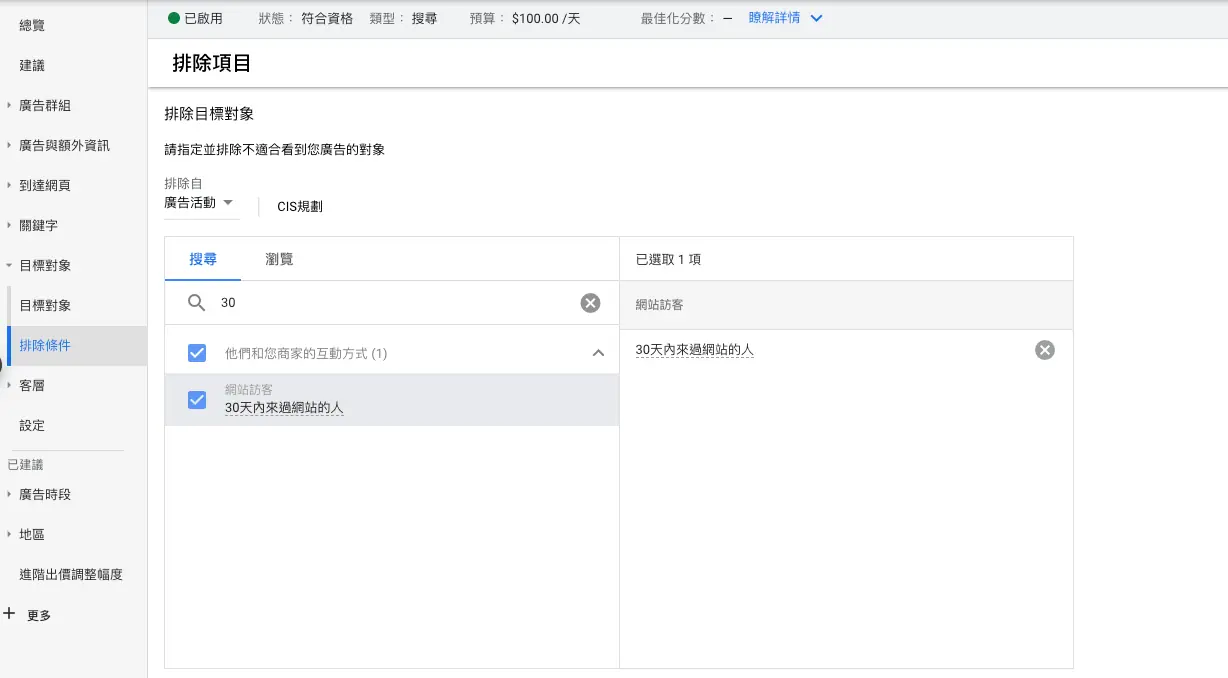
Task: Expand the 關鍵字 sidebar arrow
Action: 9,225
